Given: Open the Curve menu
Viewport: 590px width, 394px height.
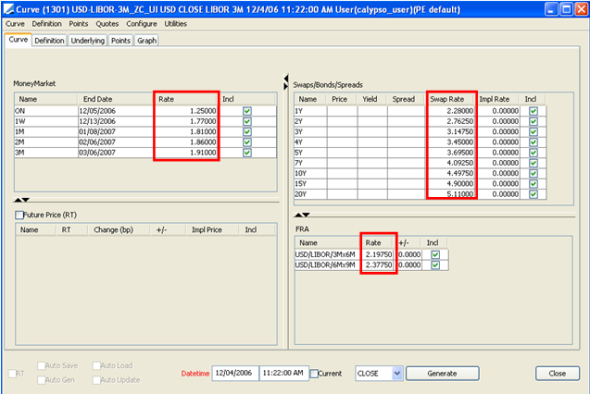Looking at the screenshot, I should click(15, 24).
